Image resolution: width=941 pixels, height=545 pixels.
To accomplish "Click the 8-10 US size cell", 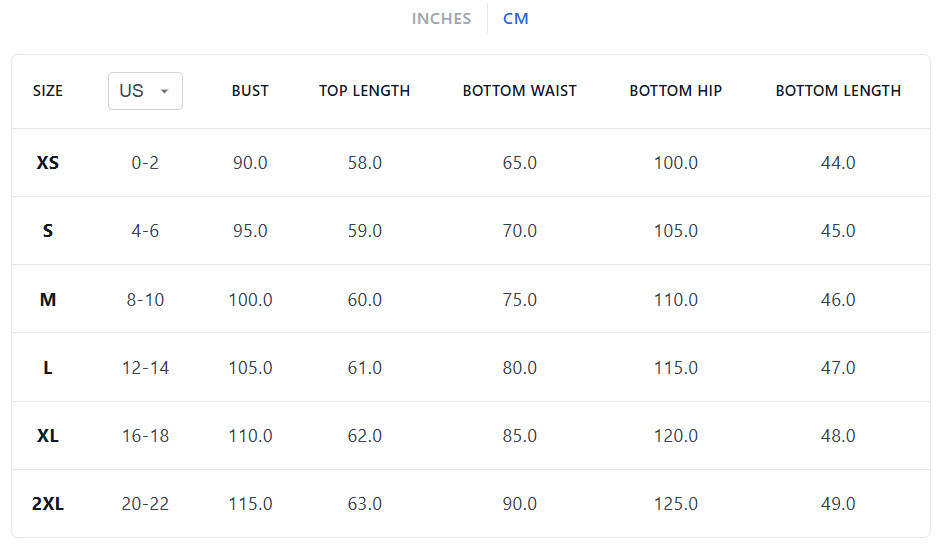I will [145, 300].
